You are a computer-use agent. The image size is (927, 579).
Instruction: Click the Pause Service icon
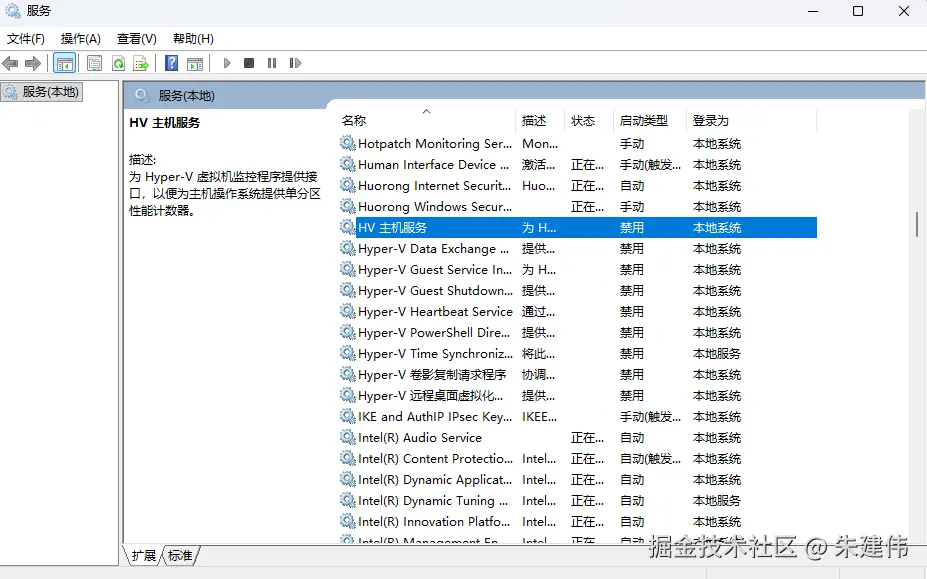[272, 63]
